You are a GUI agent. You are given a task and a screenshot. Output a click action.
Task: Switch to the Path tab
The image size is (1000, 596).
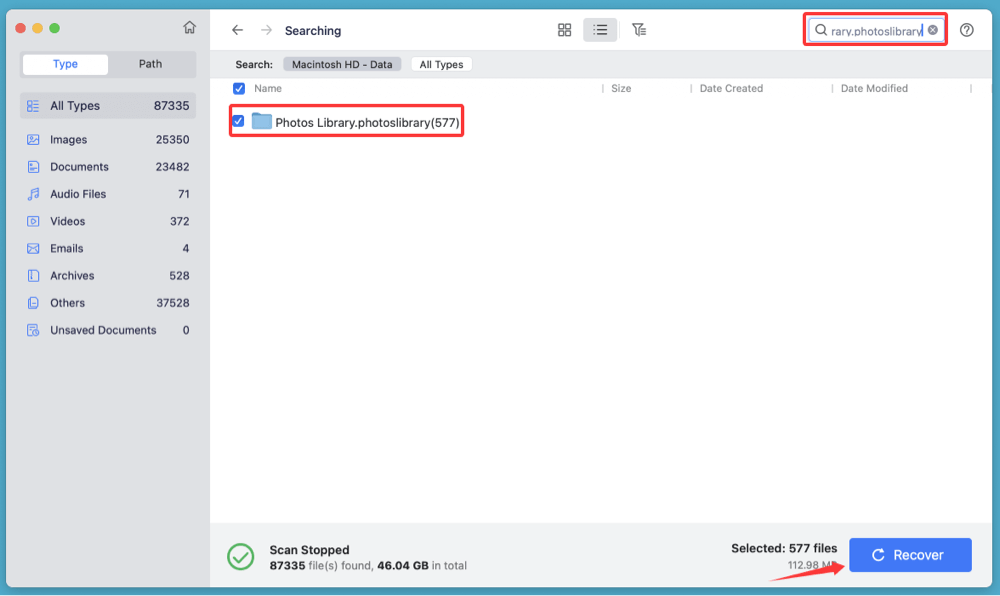(x=150, y=64)
